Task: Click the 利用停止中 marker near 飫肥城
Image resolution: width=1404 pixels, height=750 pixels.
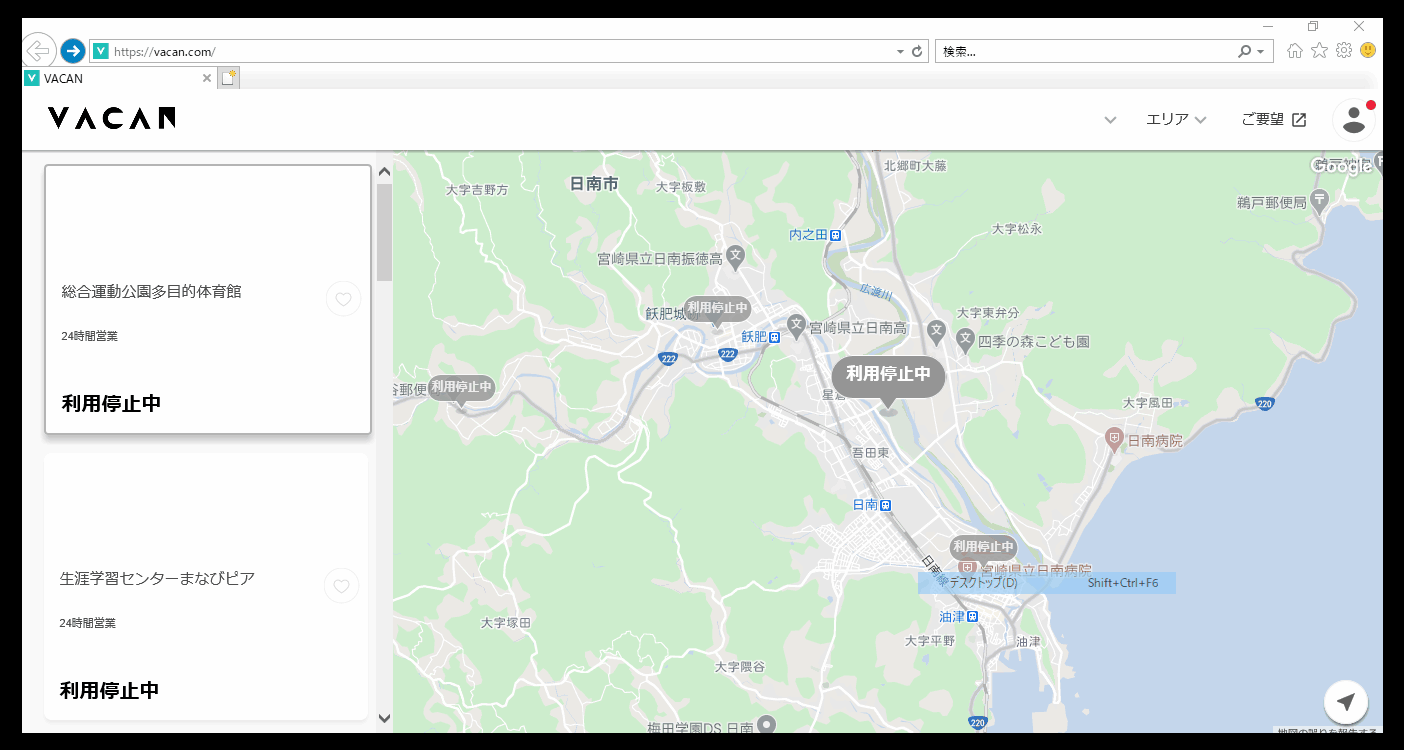Action: click(717, 310)
